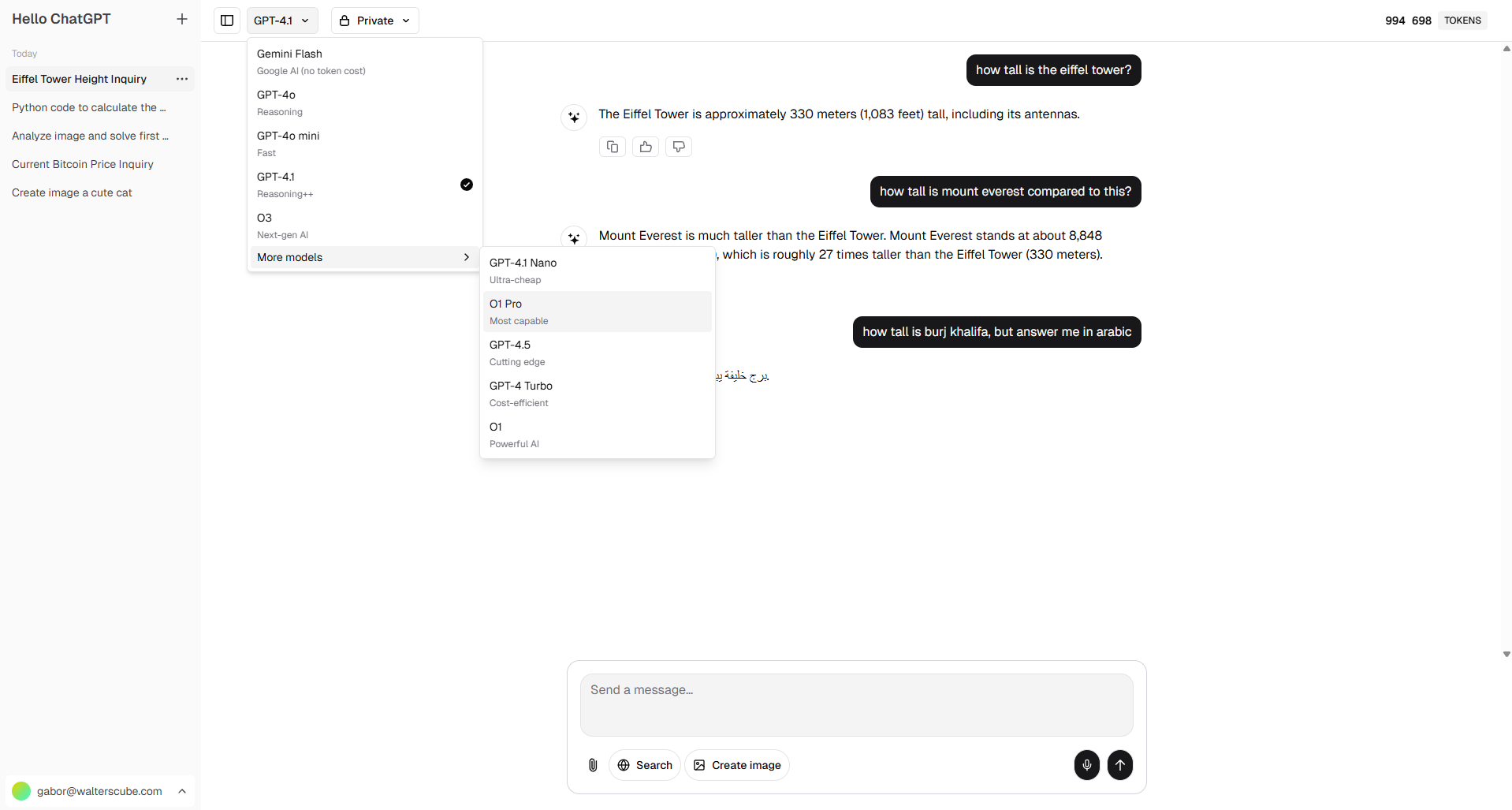
Task: Open Analyze image and solve chat
Action: pos(99,136)
